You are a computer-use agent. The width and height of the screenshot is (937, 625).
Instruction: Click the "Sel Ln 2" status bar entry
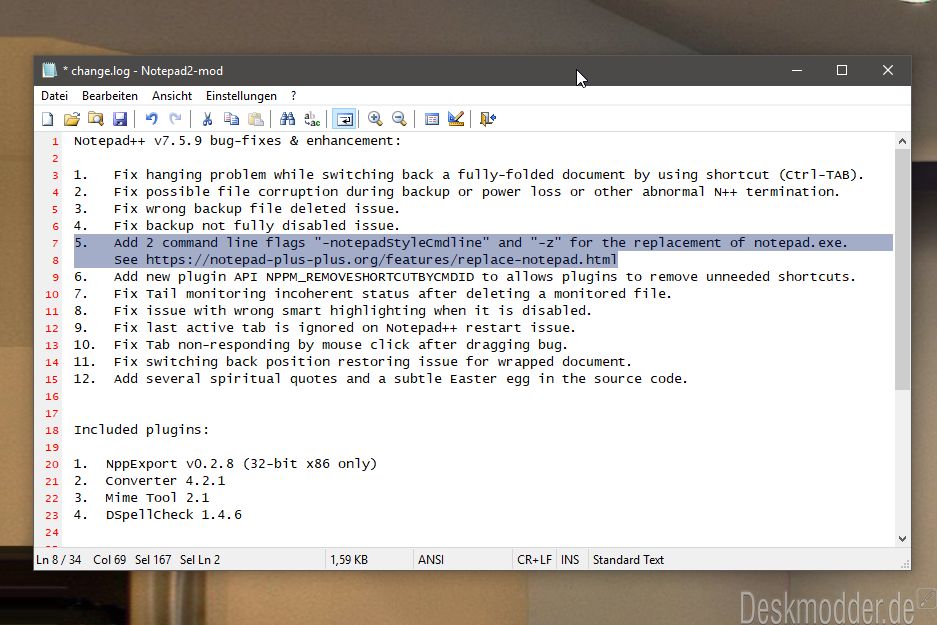click(x=200, y=560)
